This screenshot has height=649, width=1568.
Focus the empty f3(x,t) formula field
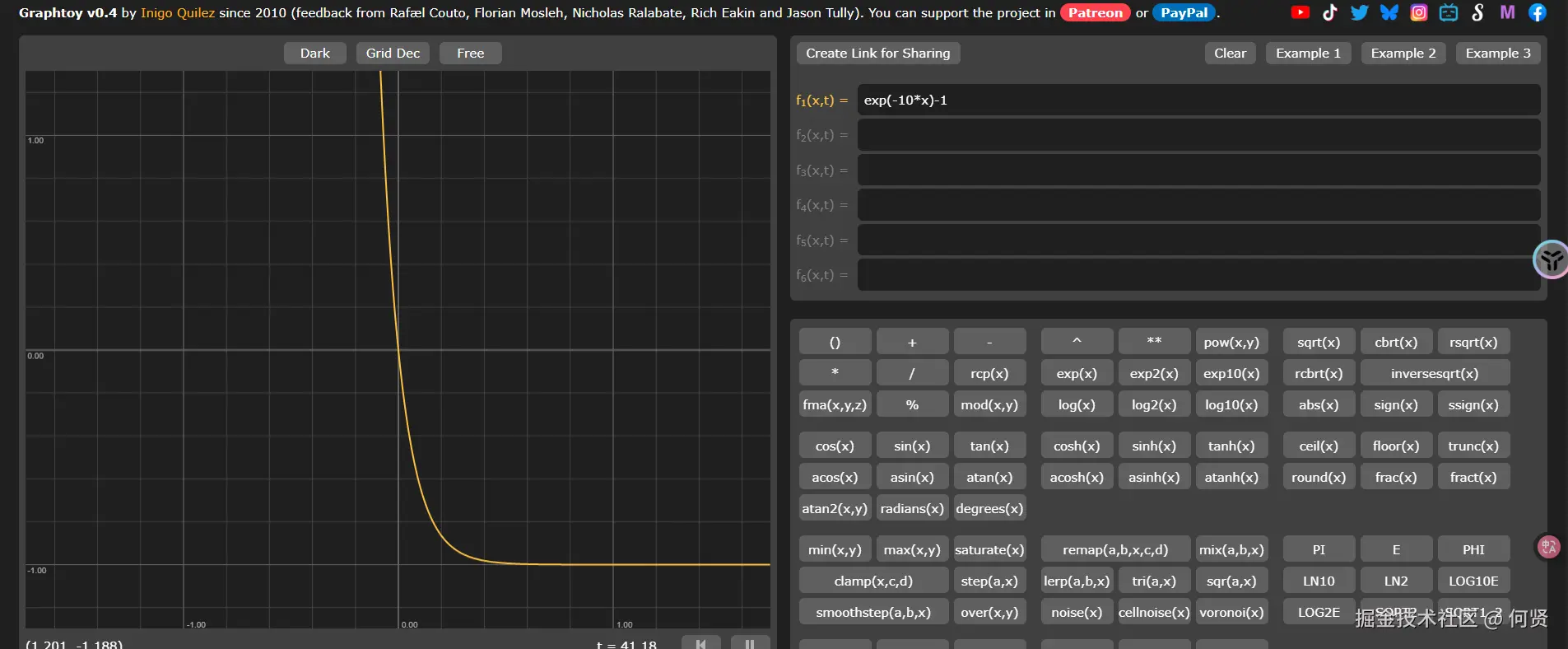tap(1198, 170)
